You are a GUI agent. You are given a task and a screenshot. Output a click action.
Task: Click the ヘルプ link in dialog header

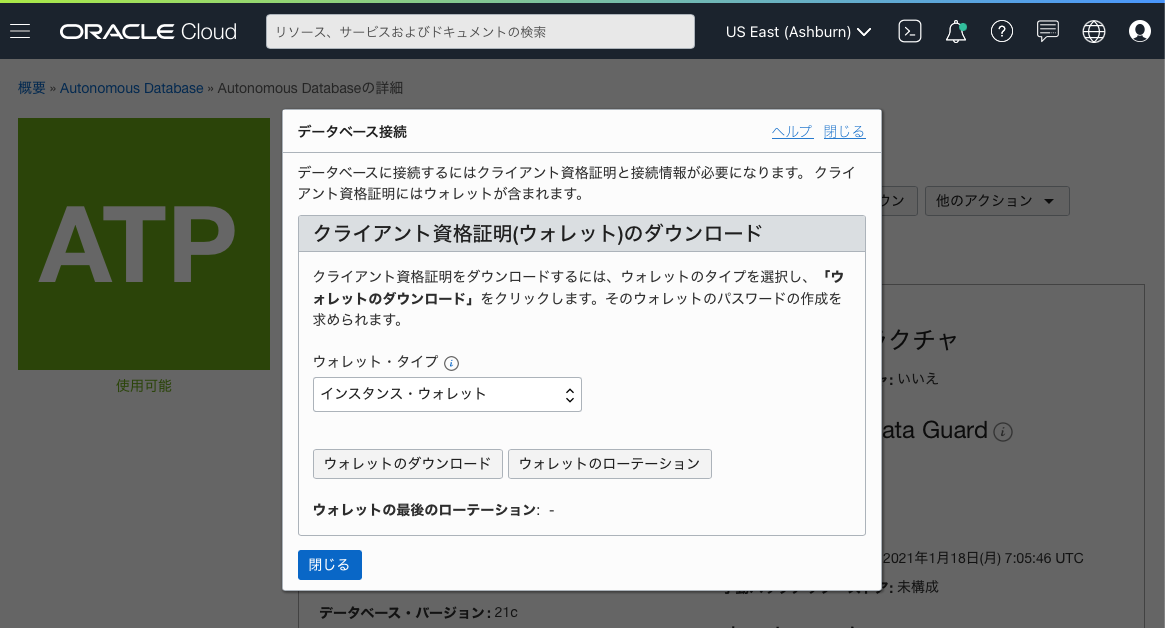[x=792, y=132]
